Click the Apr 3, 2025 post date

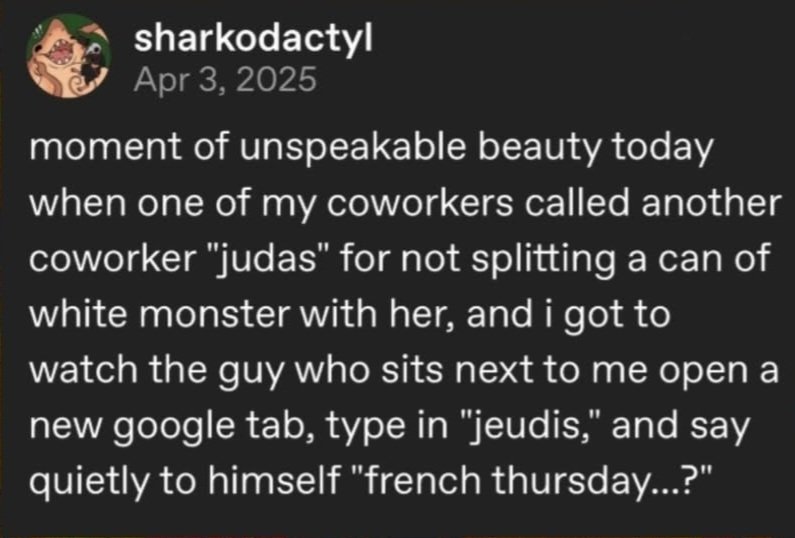tap(225, 80)
